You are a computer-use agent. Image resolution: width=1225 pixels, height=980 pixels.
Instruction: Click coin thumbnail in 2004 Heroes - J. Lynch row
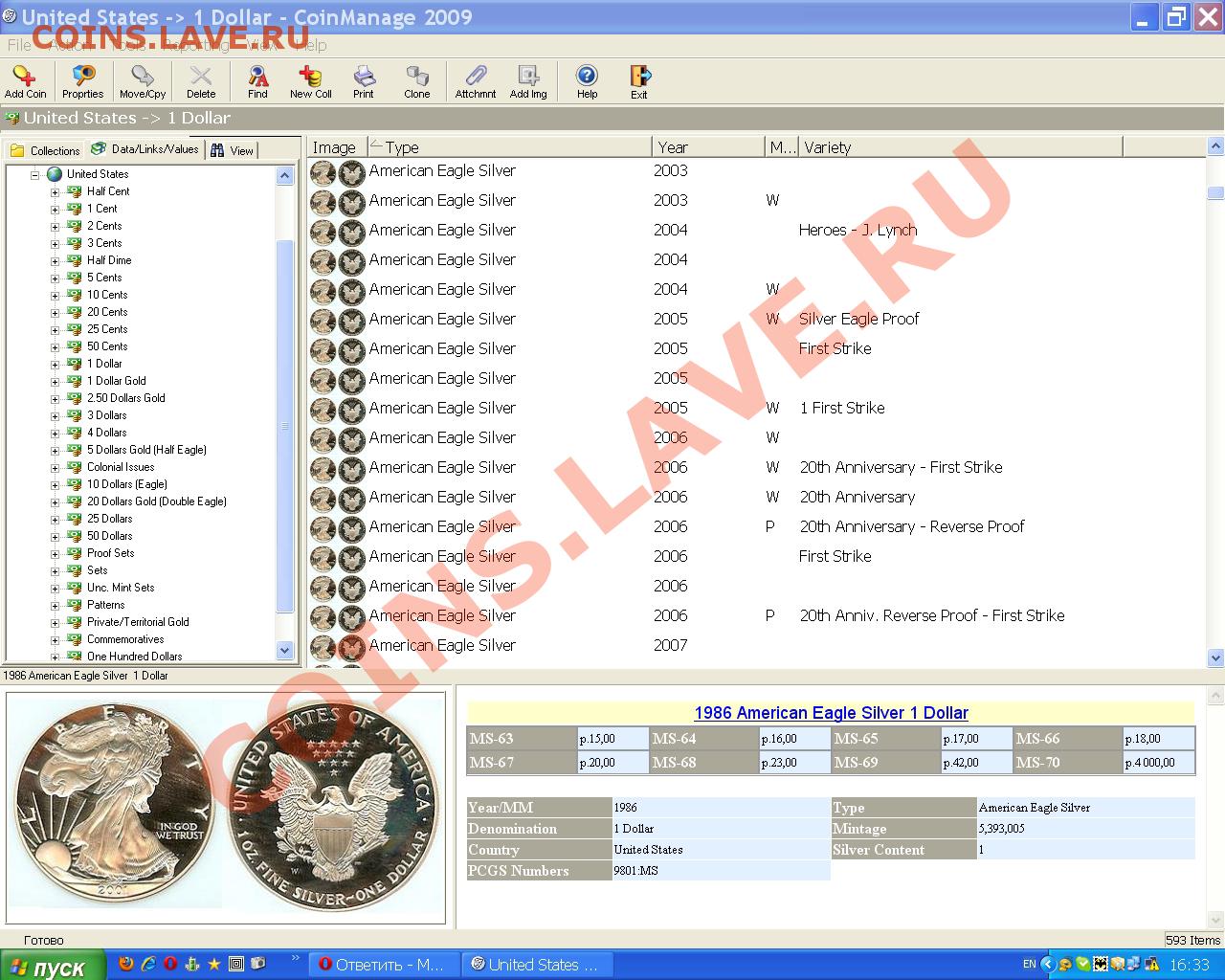(338, 231)
